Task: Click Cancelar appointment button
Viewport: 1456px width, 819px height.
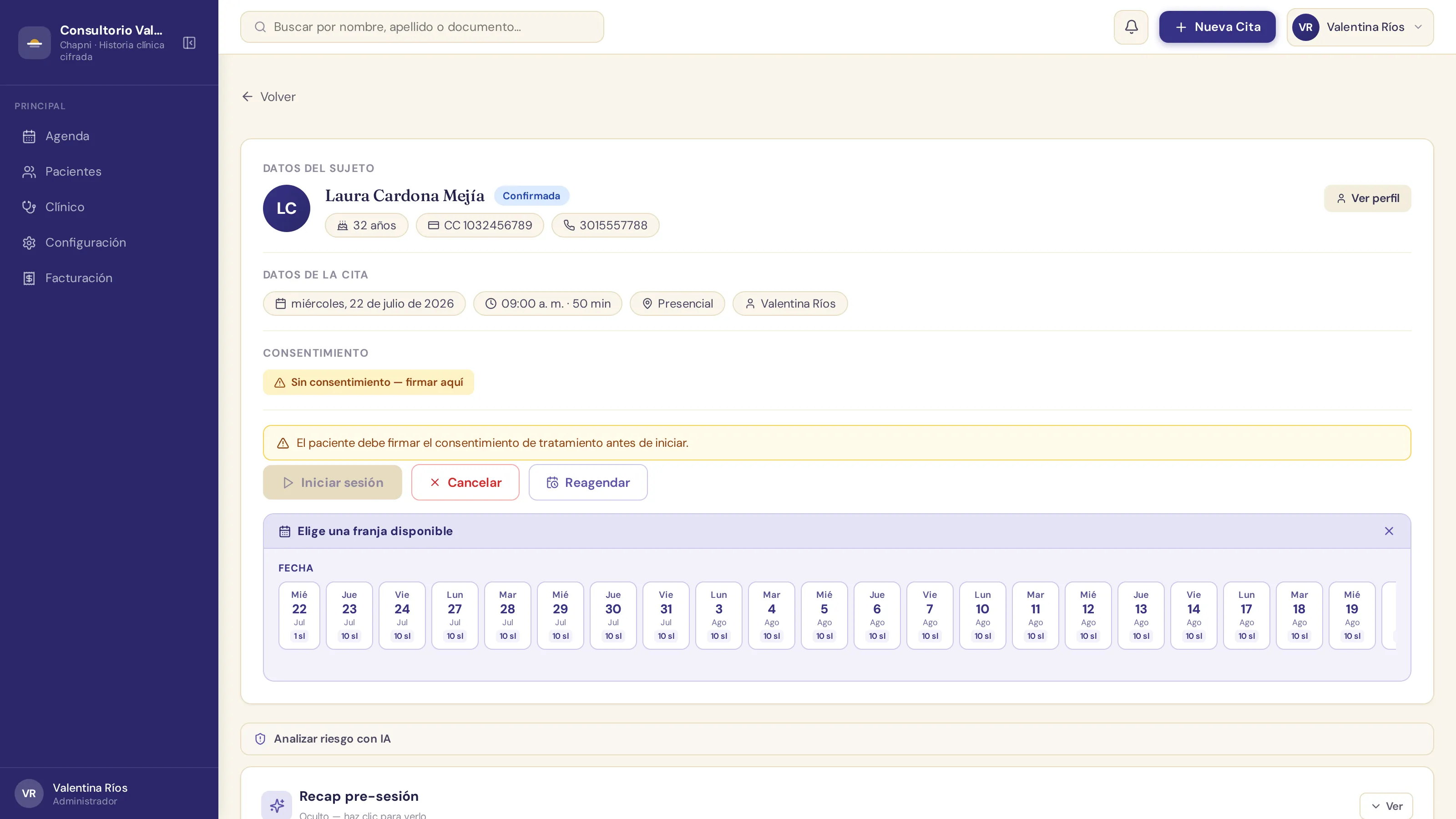Action: point(465,482)
